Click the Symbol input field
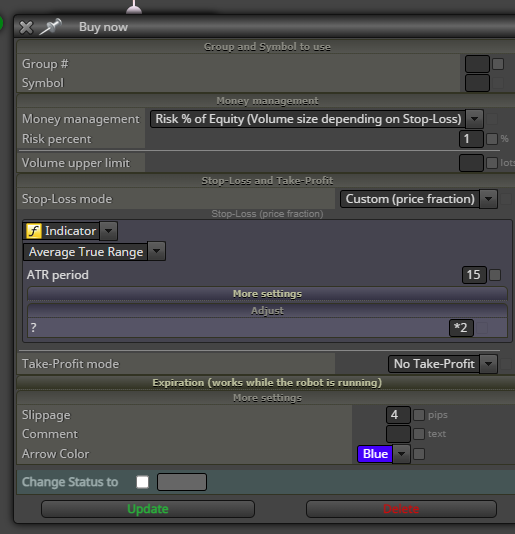 coord(477,83)
